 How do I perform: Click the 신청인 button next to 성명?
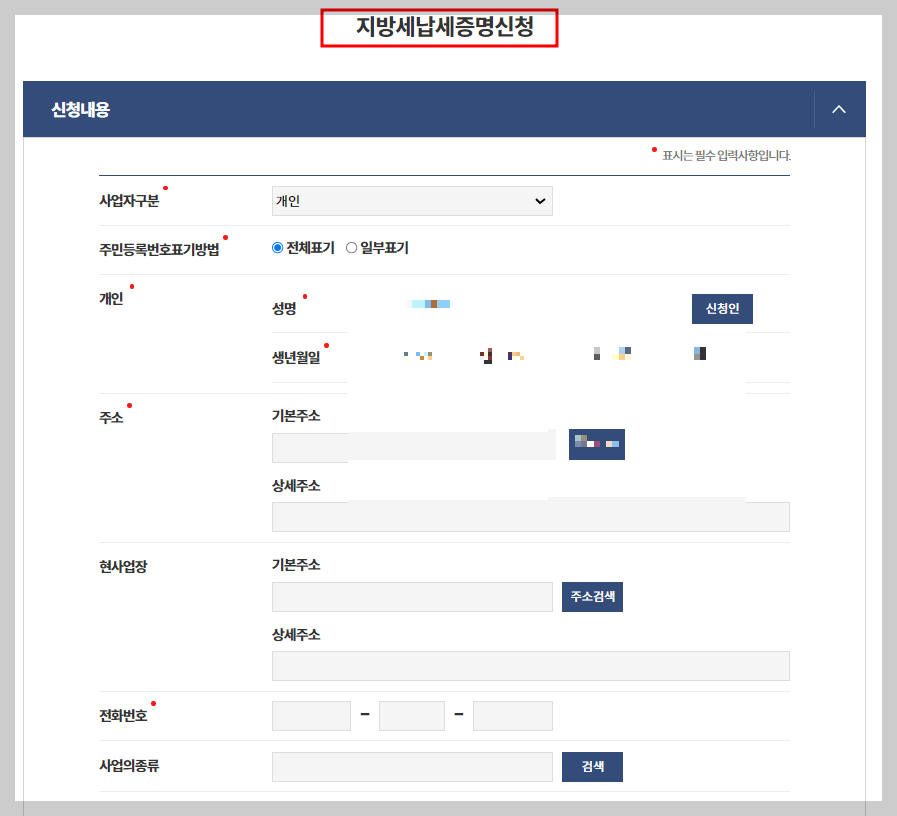click(721, 308)
